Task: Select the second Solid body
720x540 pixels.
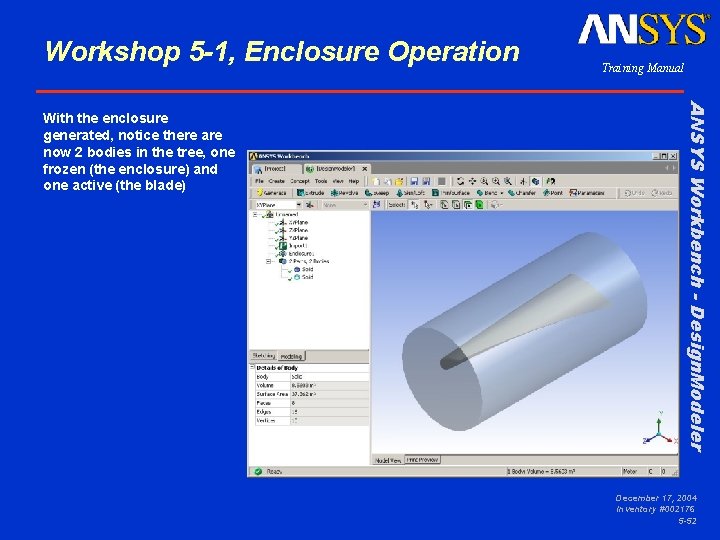Action: [307, 277]
